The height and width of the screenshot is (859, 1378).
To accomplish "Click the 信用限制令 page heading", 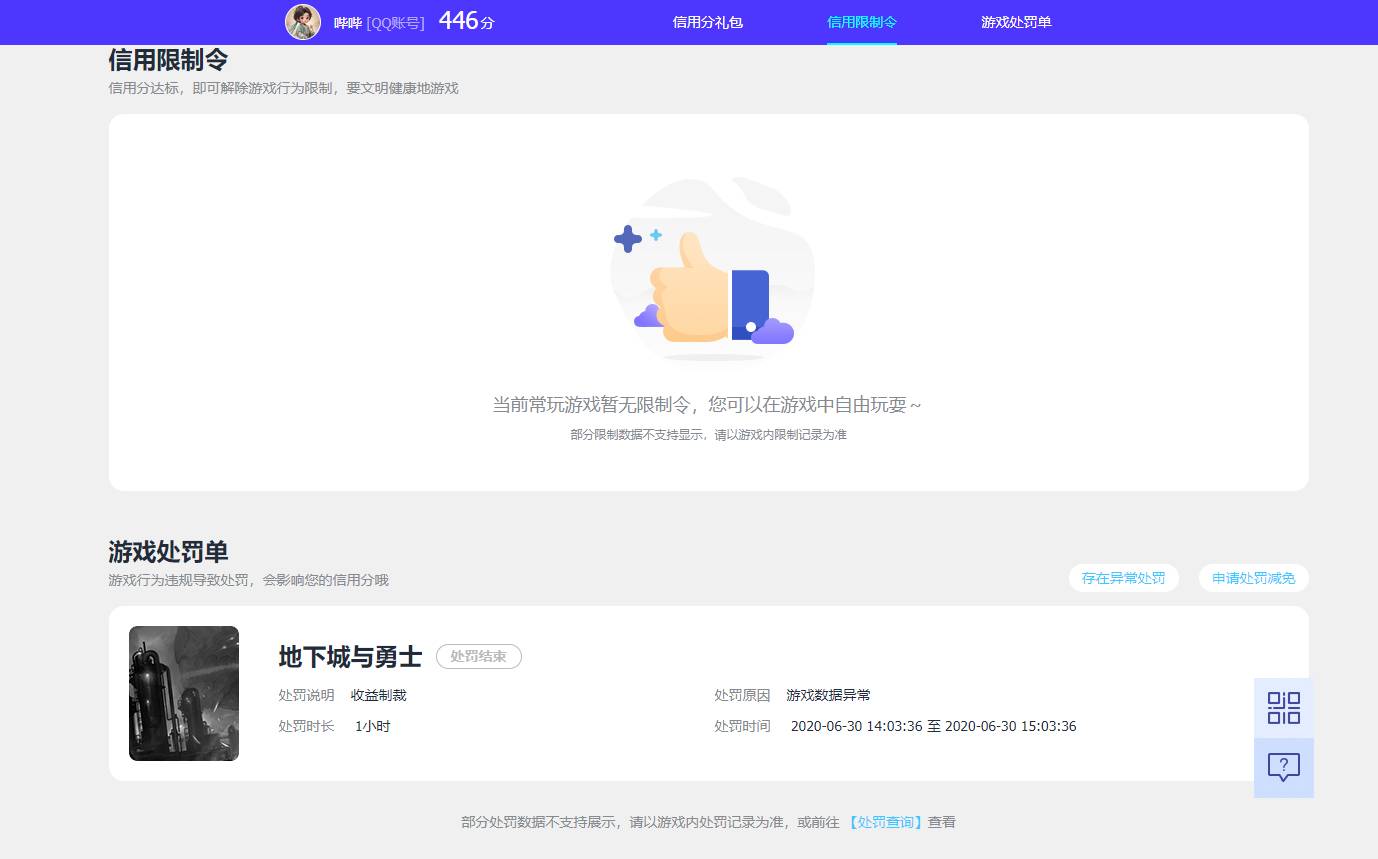I will pos(168,60).
